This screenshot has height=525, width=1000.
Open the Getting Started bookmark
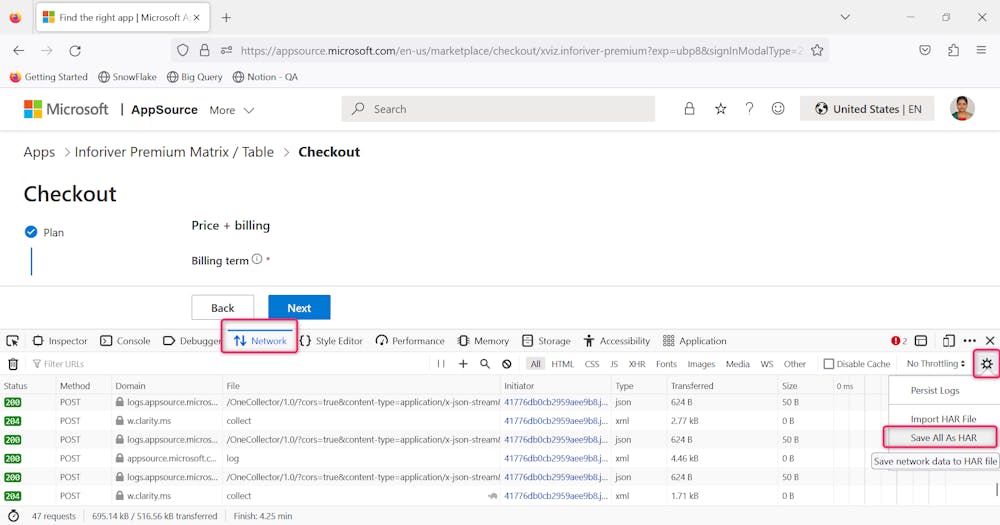pyautogui.click(x=48, y=77)
